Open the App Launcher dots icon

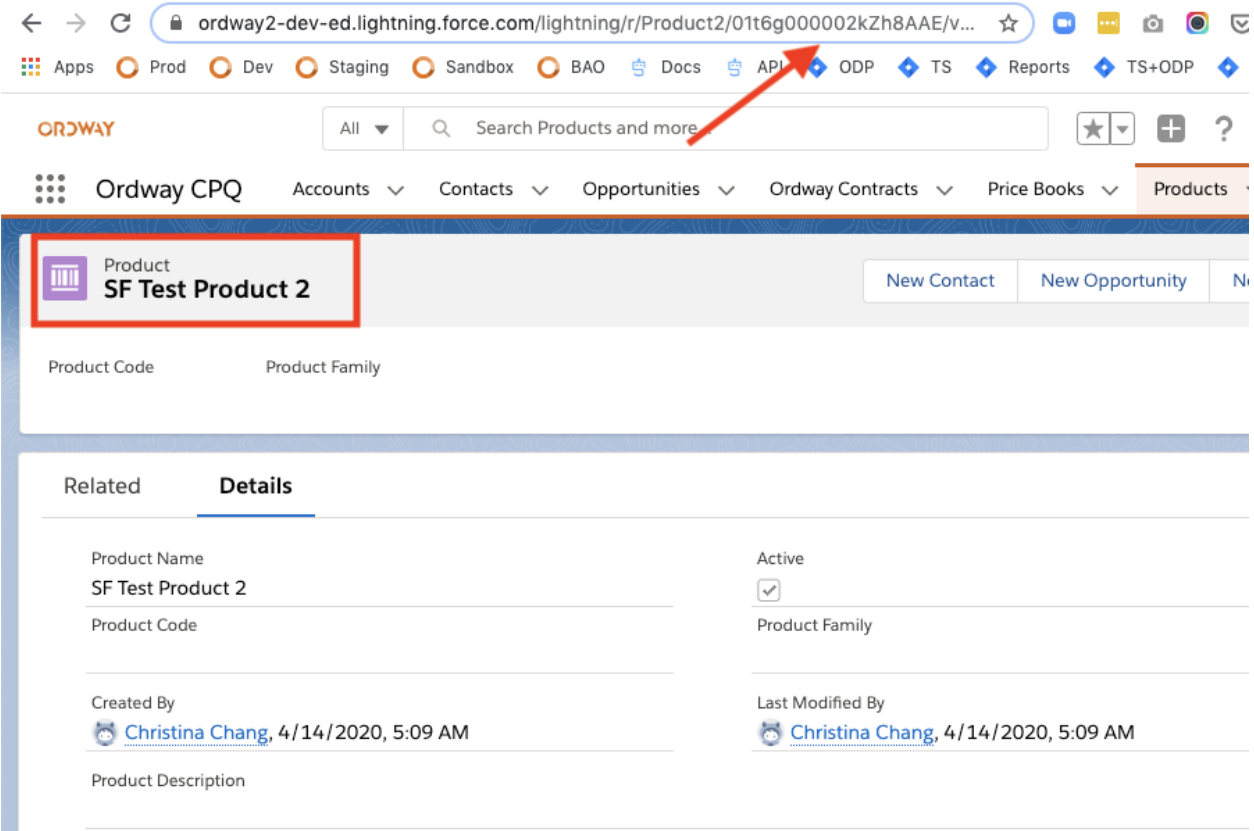[x=50, y=189]
